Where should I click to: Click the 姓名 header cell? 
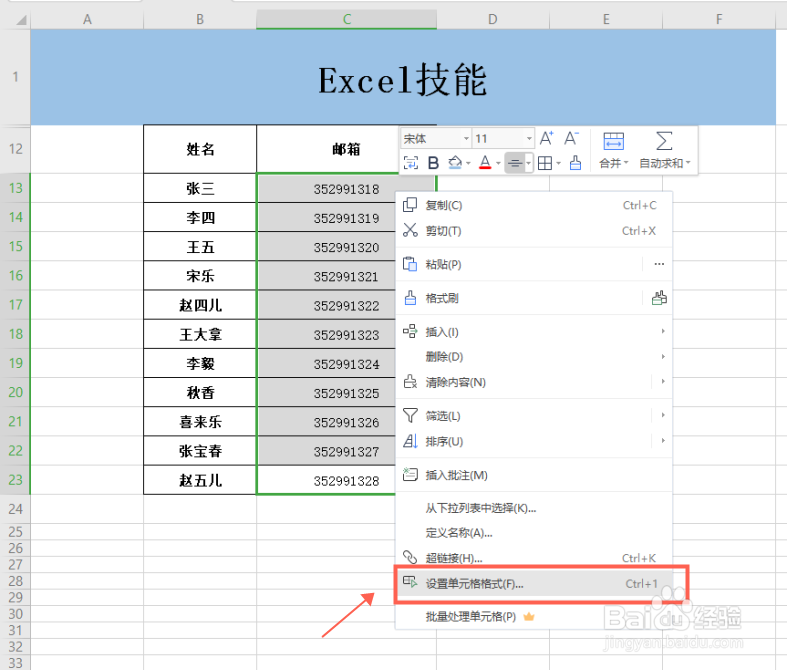point(200,149)
